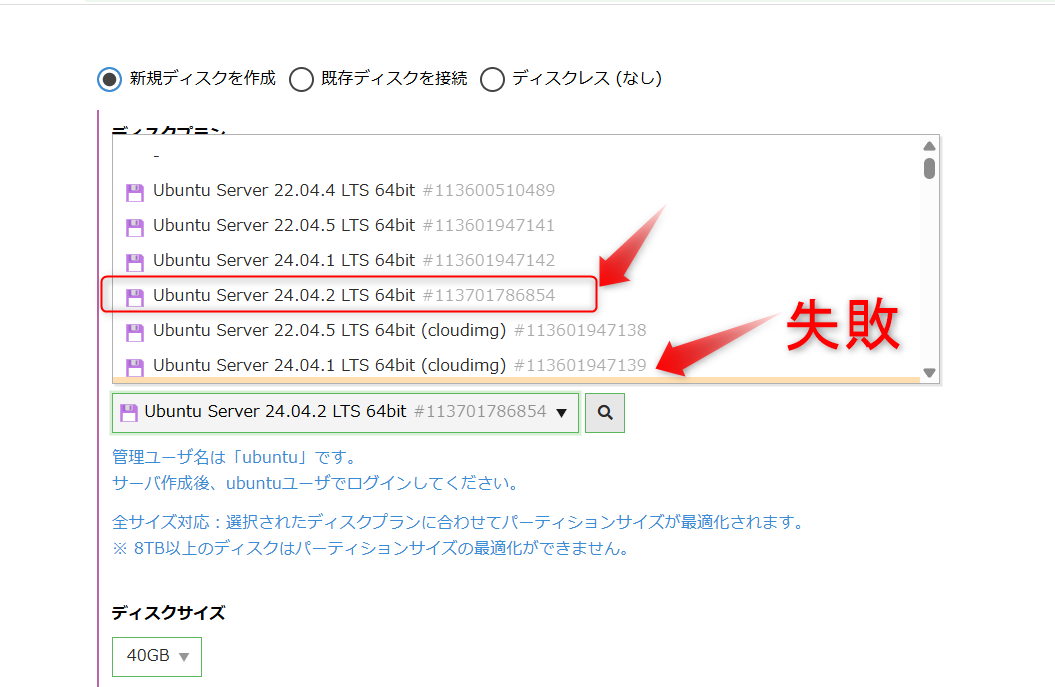This screenshot has width=1055, height=687.
Task: Click disk icon beside Ubuntu 24.04.1 cloudimg entry
Action: pos(134,366)
